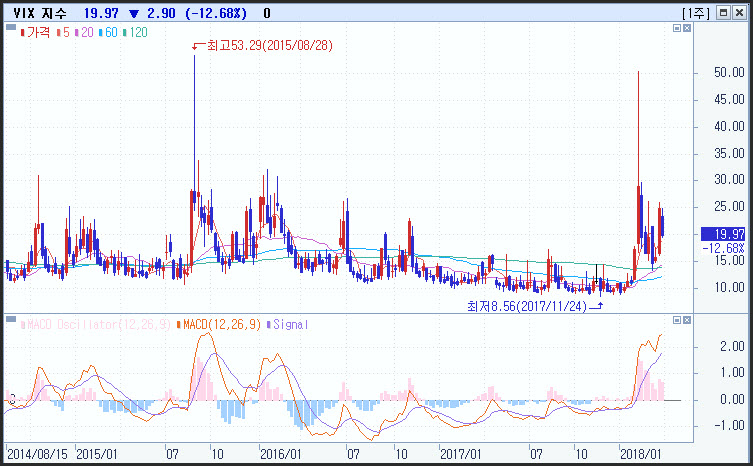
Task: Close the MACD indicator pane
Action: point(687,320)
